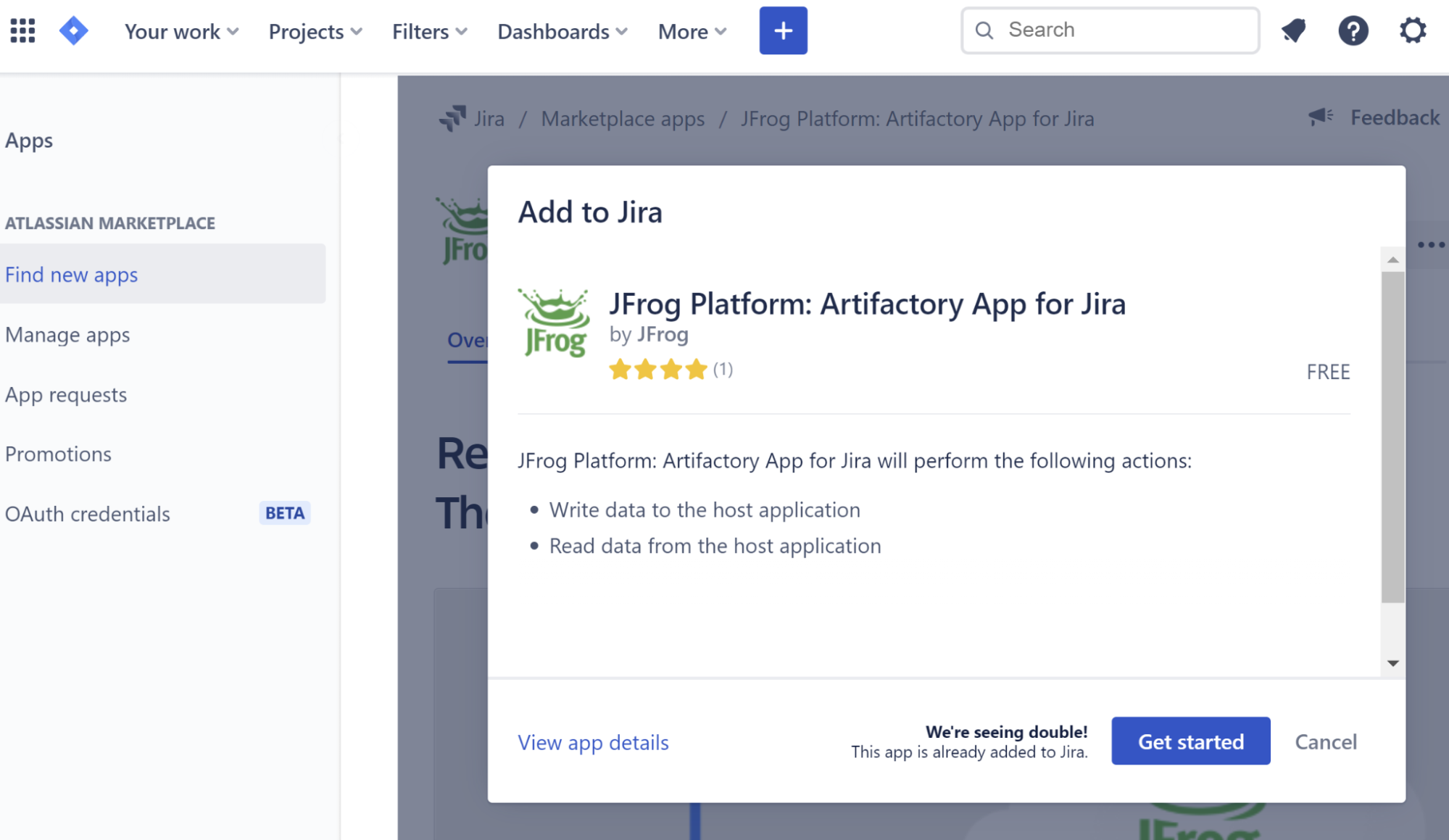Select OAuth credentials in sidebar
Image resolution: width=1449 pixels, height=840 pixels.
(88, 514)
